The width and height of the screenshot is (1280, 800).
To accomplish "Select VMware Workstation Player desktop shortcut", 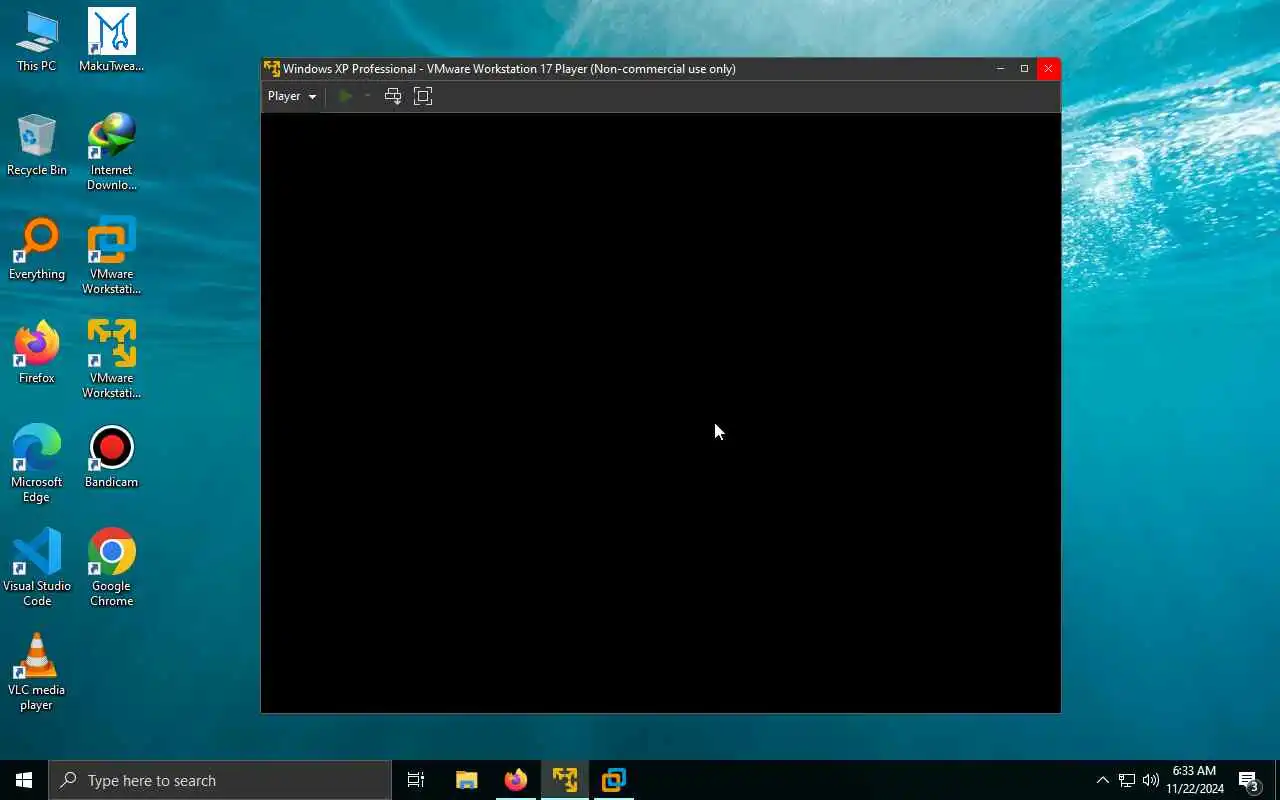I will [111, 360].
